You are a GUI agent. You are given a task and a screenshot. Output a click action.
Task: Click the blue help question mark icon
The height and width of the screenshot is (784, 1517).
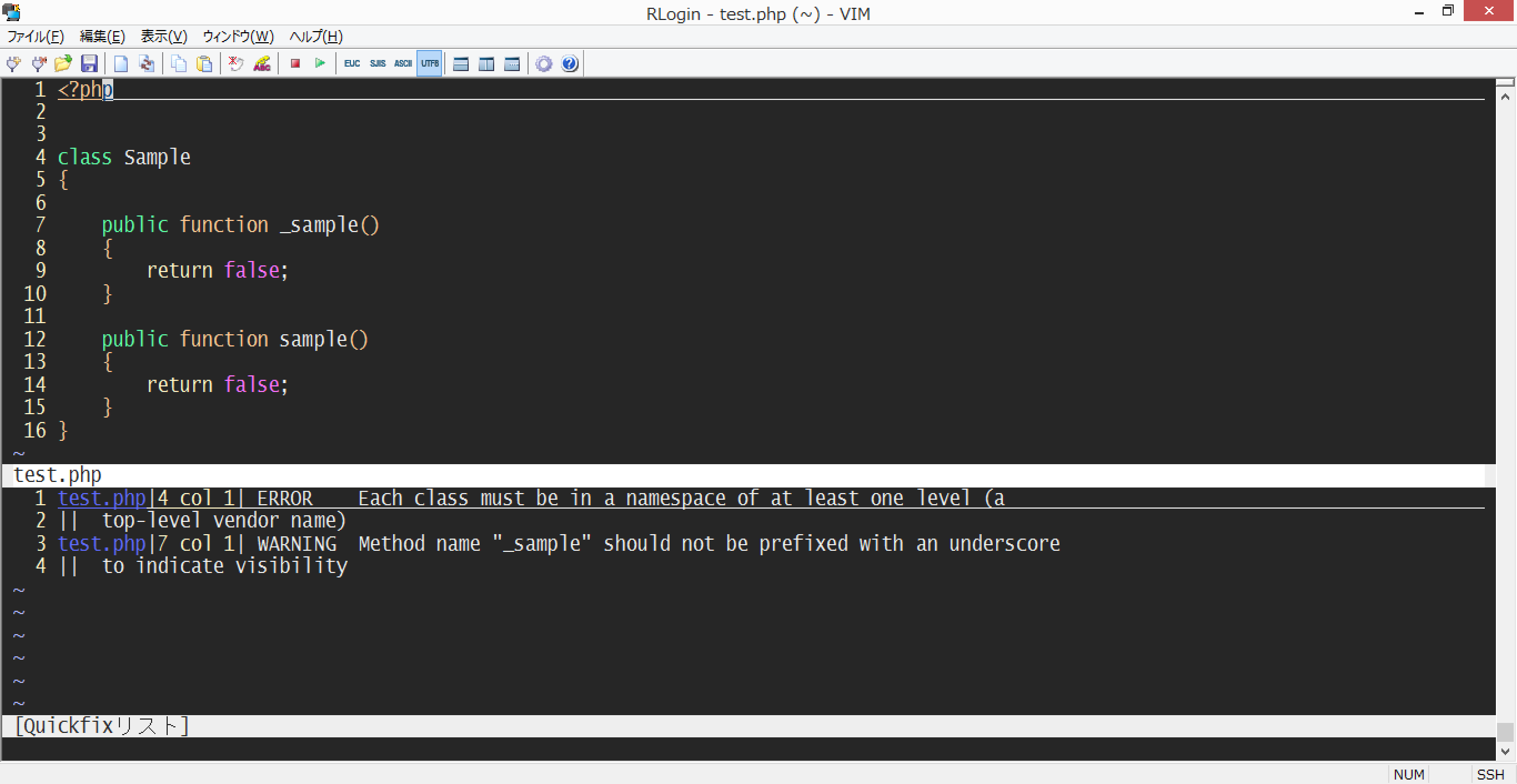(570, 64)
